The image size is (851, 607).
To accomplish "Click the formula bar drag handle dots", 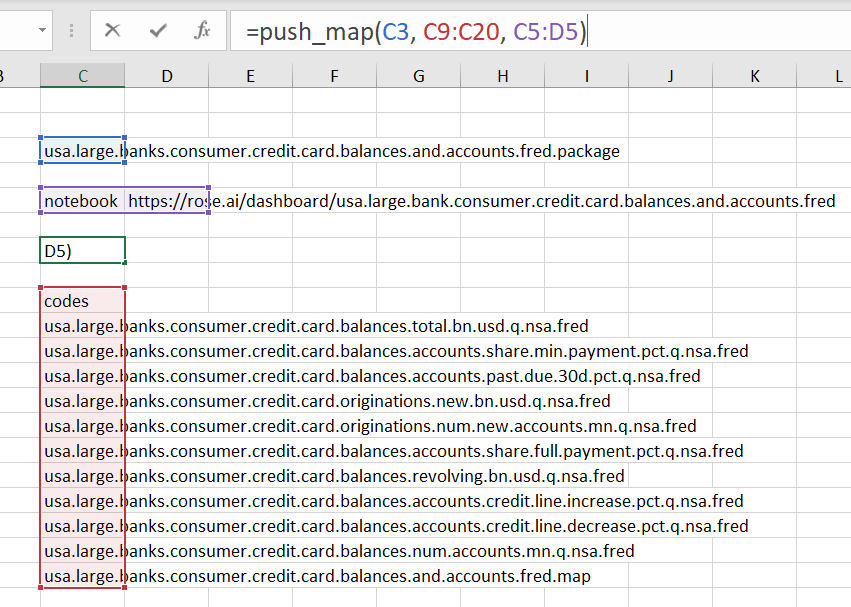I will tap(71, 30).
